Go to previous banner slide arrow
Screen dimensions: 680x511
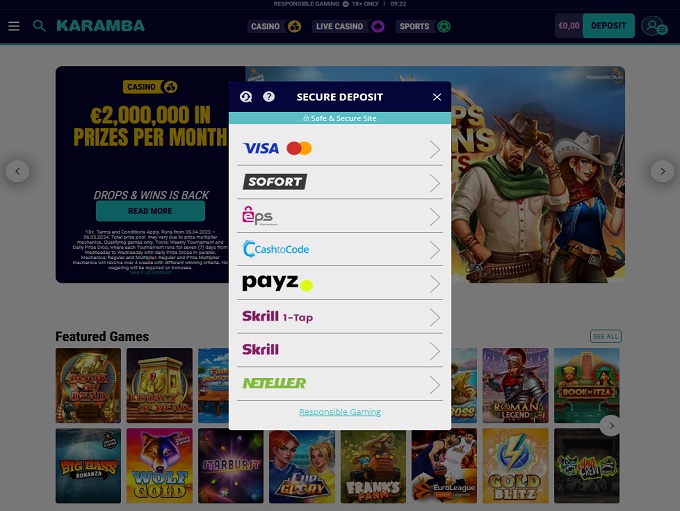(17, 171)
